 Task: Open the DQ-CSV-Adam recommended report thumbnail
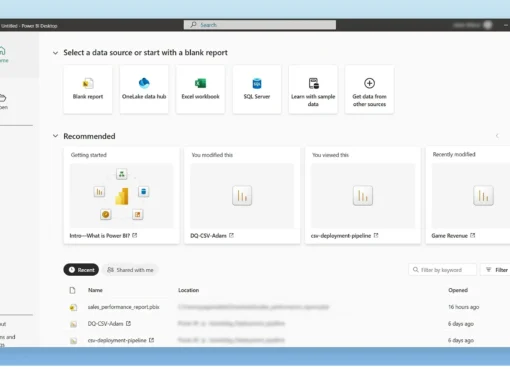(x=242, y=196)
